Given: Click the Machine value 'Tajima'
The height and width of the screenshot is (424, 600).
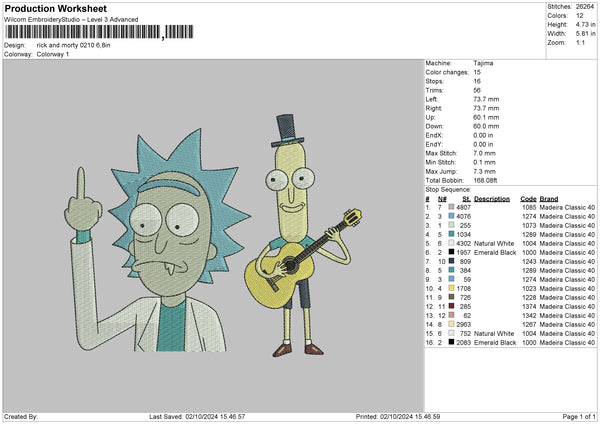Looking at the screenshot, I should coord(483,63).
